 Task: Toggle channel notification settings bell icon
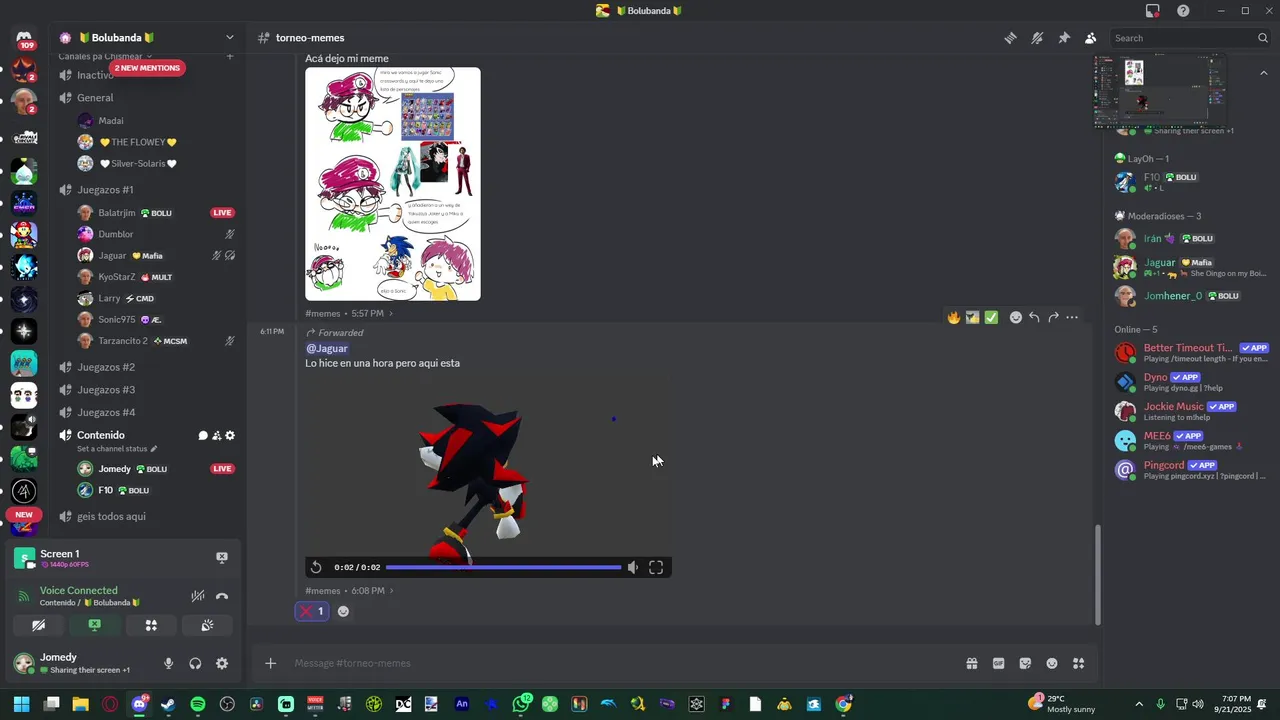[x=1037, y=38]
